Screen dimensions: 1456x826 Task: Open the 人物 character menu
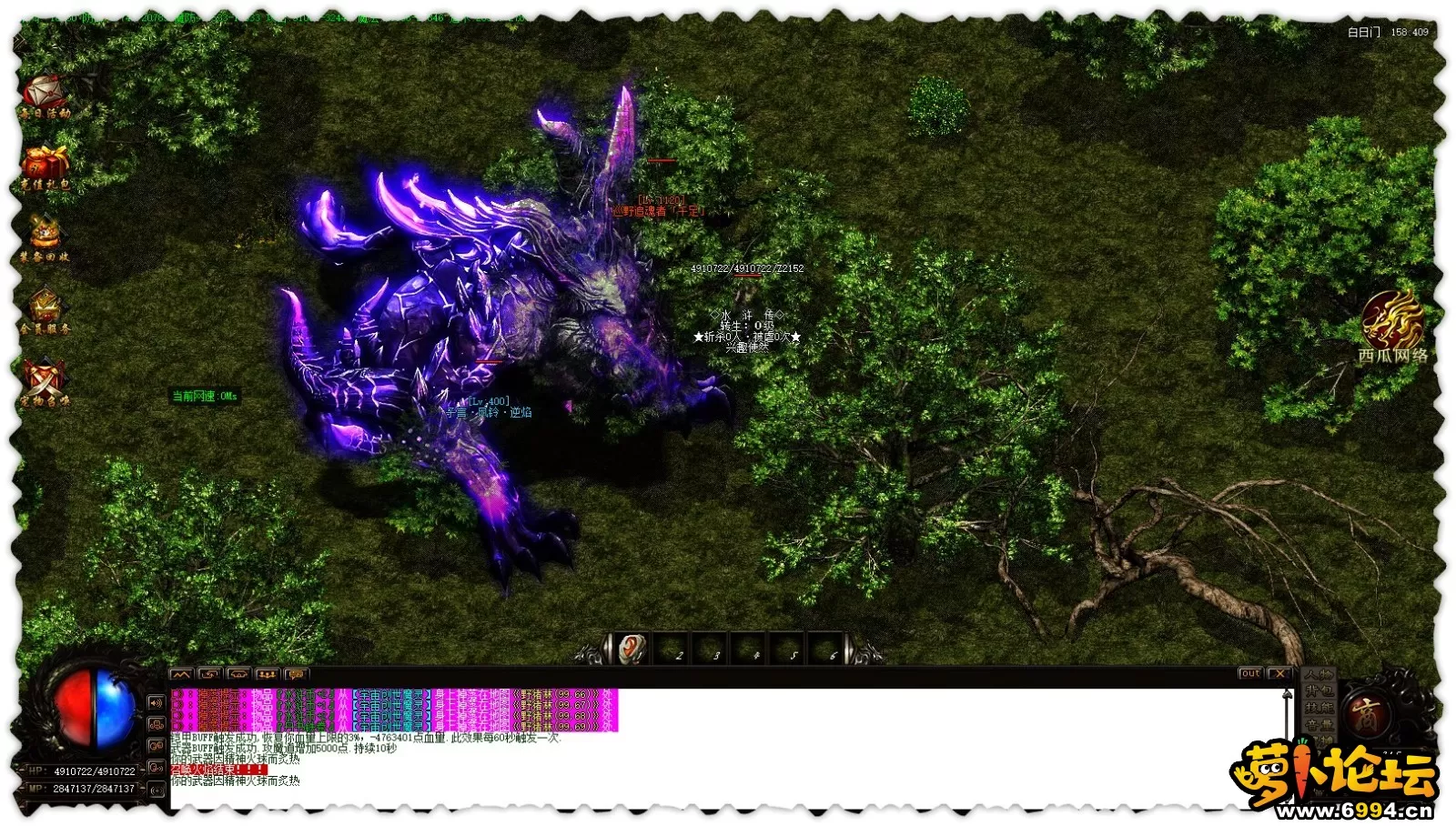pyautogui.click(x=1319, y=675)
